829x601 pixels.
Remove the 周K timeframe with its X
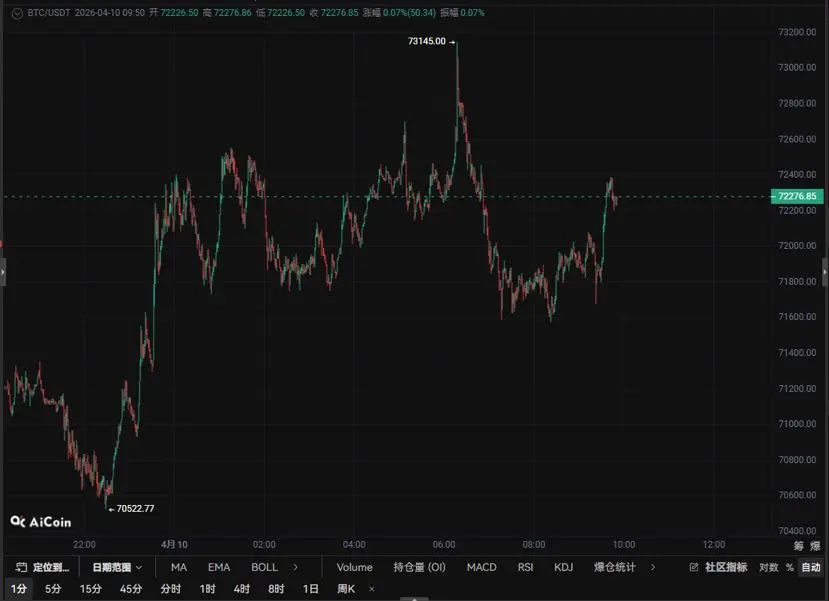[x=372, y=589]
